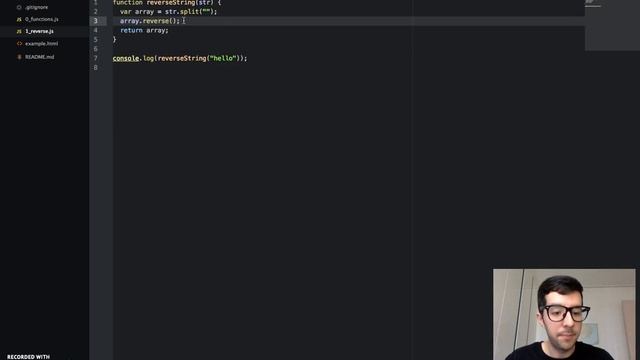Click the closing brace on line 5
This screenshot has height=360, width=640.
pyautogui.click(x=114, y=40)
